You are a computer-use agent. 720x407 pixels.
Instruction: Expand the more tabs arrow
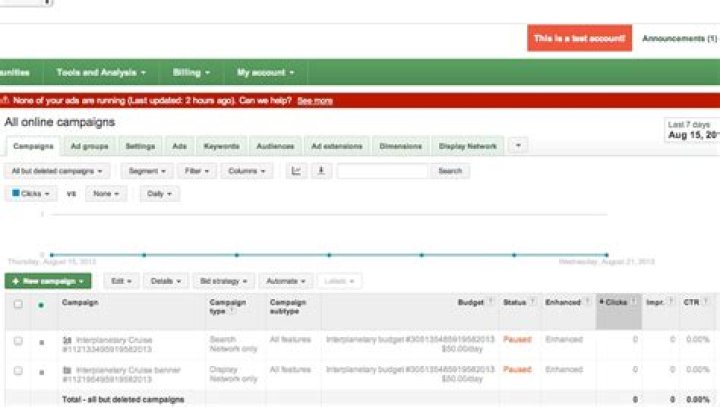(x=518, y=146)
